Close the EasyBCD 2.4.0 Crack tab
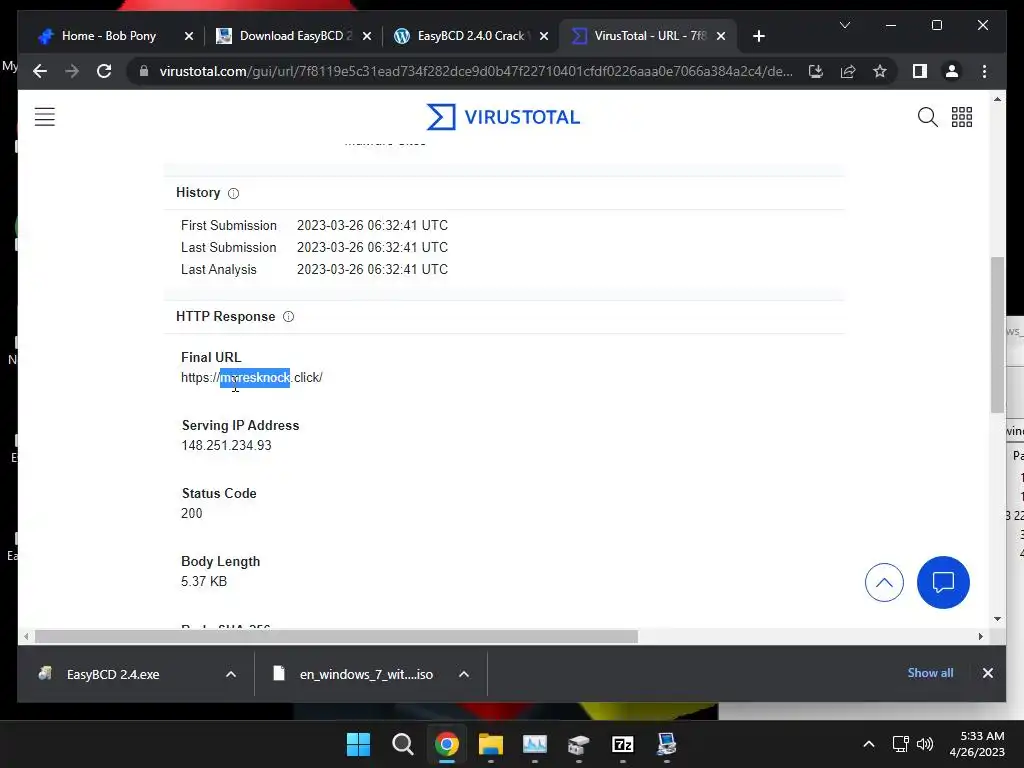The image size is (1024, 768). click(543, 36)
